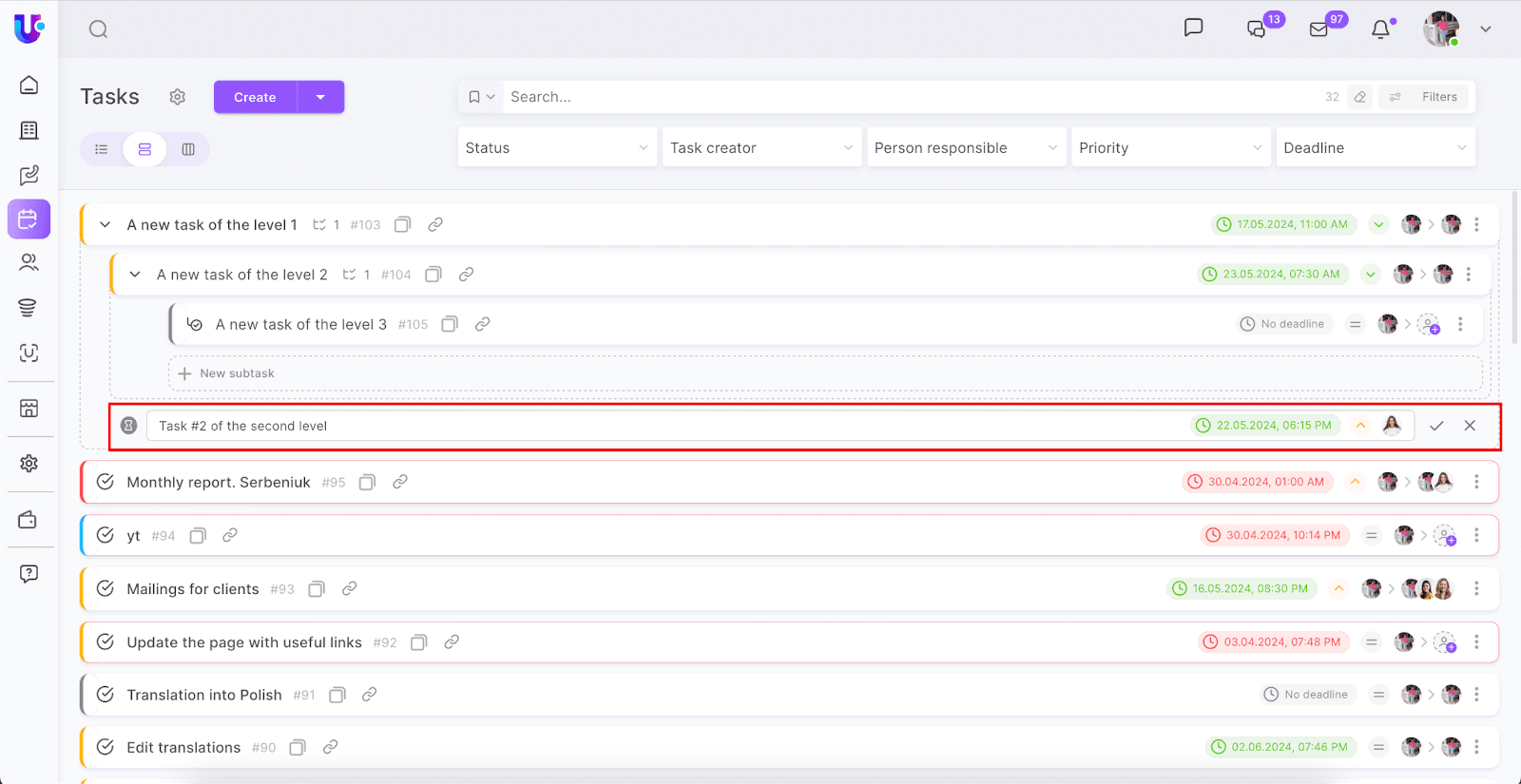This screenshot has height=784, width=1521.
Task: Copy the 'Monthly report. Serbeniuk' task
Action: [x=367, y=483]
